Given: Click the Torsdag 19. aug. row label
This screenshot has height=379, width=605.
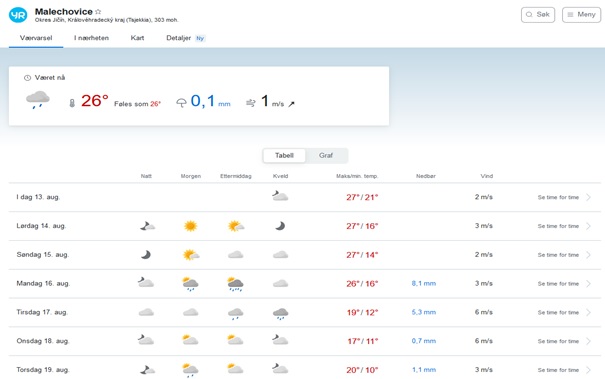Looking at the screenshot, I should pyautogui.click(x=43, y=370).
